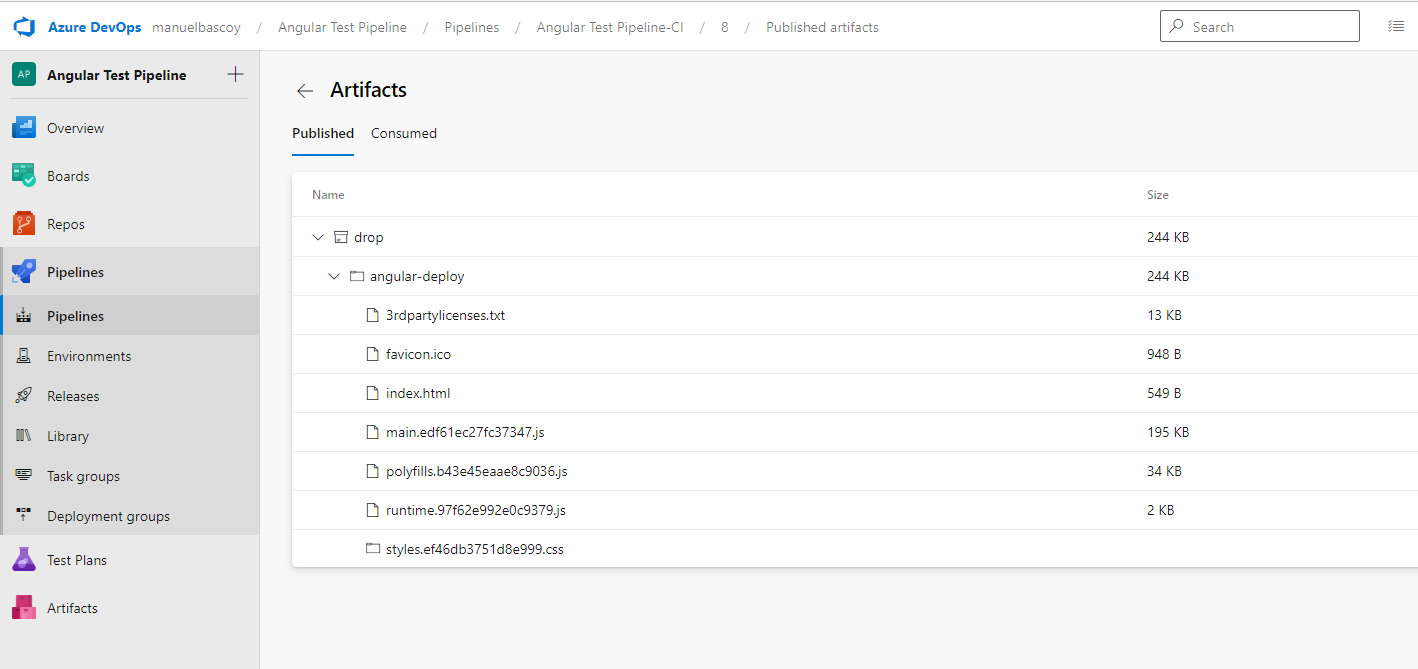The width and height of the screenshot is (1418, 669).
Task: Select the Published tab
Action: [323, 133]
